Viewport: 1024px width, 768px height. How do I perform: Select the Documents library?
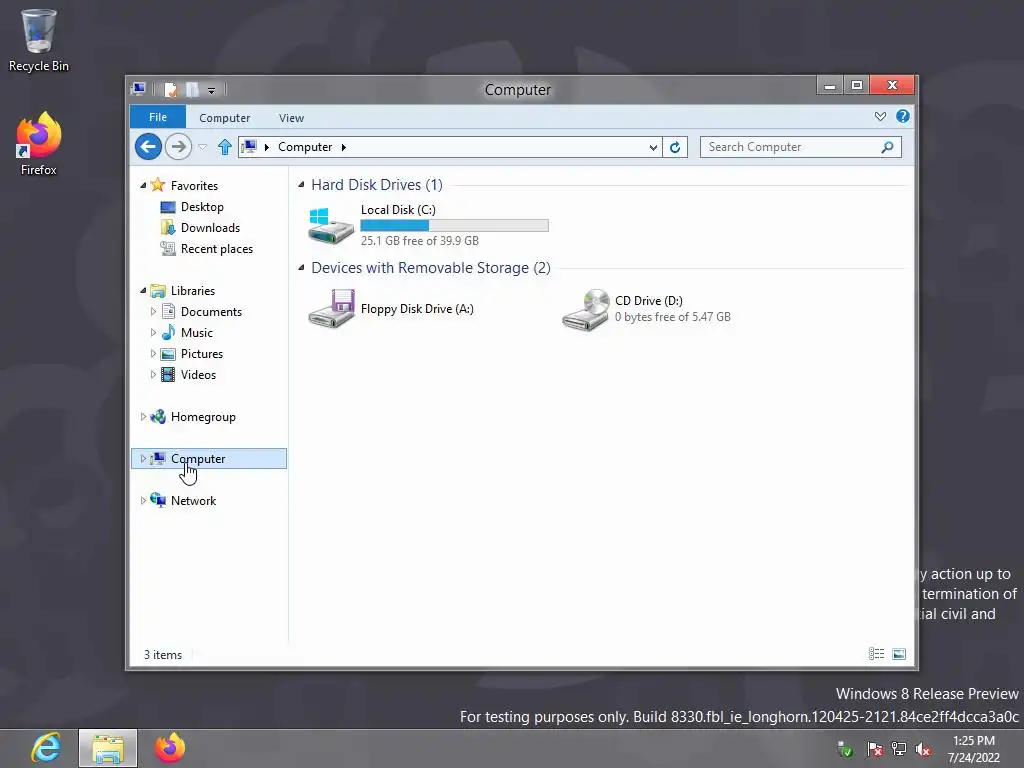click(211, 312)
